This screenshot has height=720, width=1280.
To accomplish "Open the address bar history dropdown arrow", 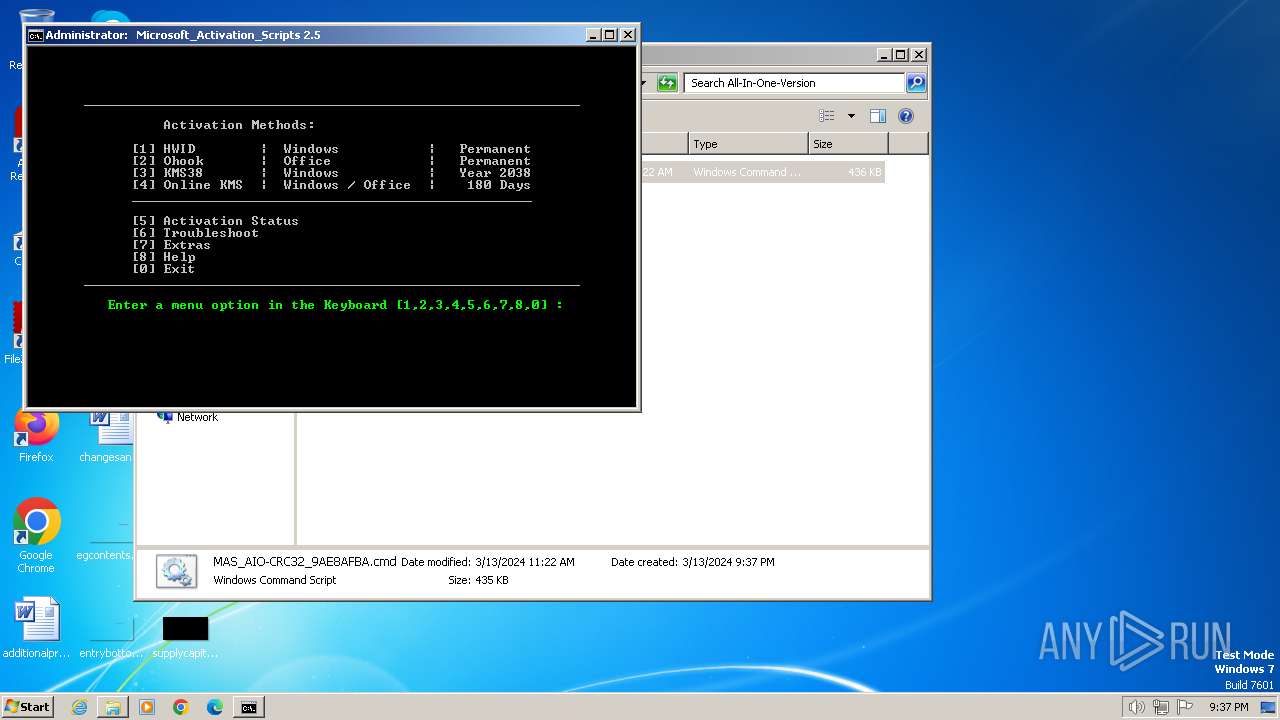I will pyautogui.click(x=646, y=83).
